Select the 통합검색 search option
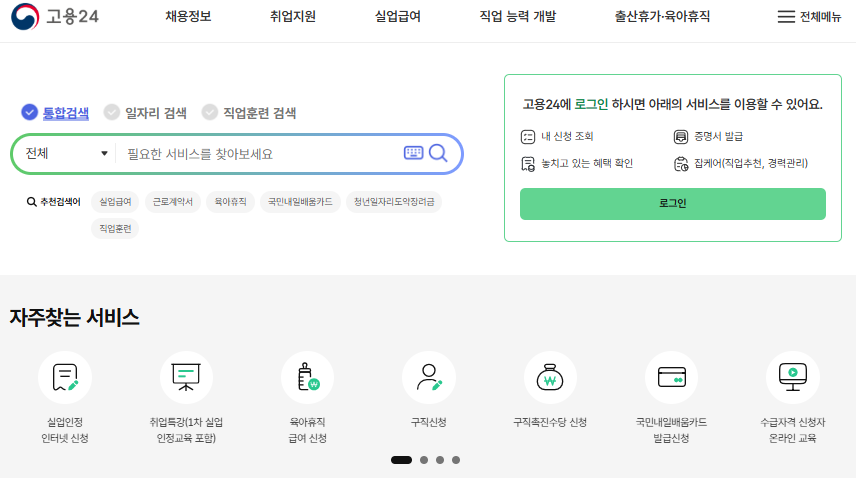The width and height of the screenshot is (856, 478). (56, 113)
